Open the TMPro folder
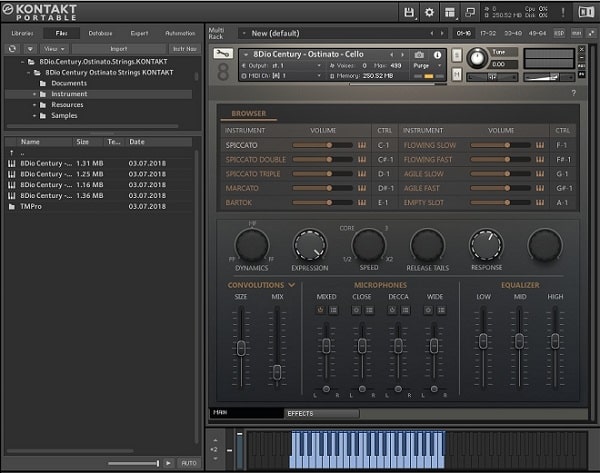Screen dimensions: 600x473 (31, 206)
